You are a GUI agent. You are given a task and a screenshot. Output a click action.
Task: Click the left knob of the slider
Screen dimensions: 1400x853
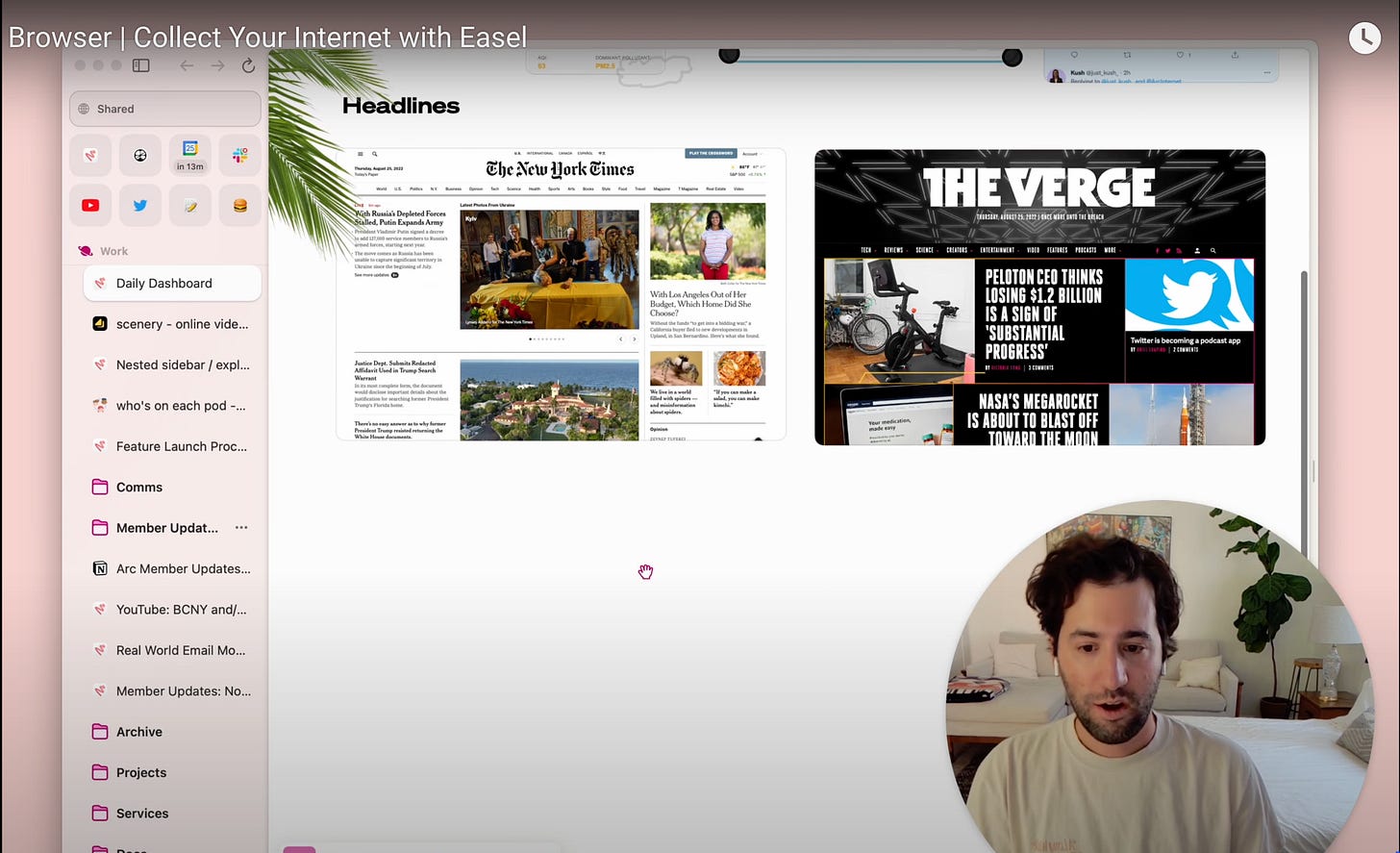pyautogui.click(x=730, y=56)
